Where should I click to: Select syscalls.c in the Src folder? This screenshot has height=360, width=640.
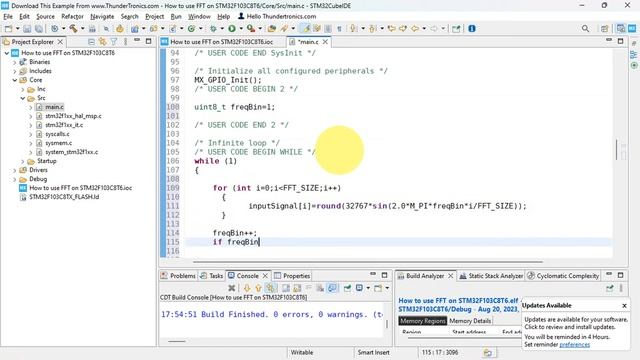57,134
